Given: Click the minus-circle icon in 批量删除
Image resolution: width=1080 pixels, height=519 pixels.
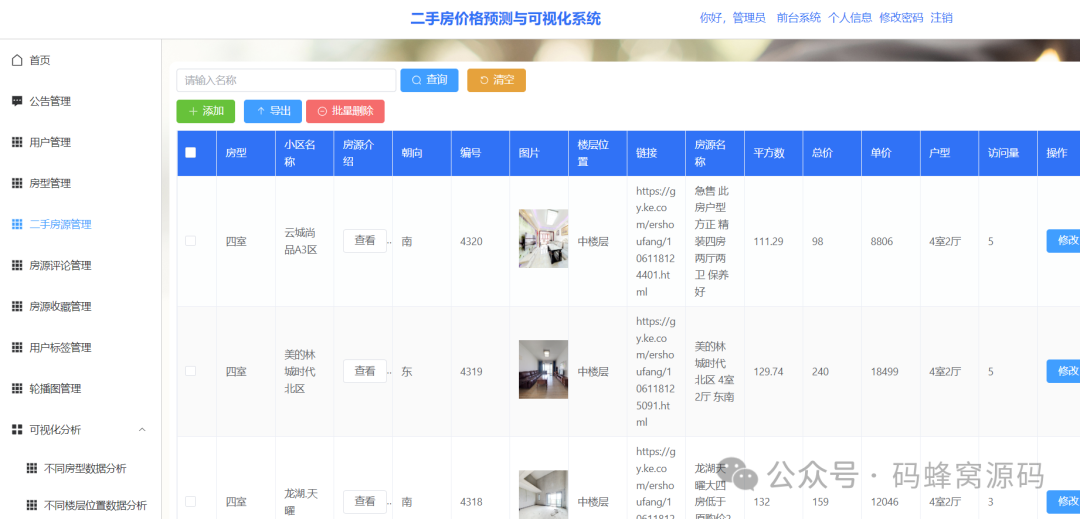Looking at the screenshot, I should (322, 112).
